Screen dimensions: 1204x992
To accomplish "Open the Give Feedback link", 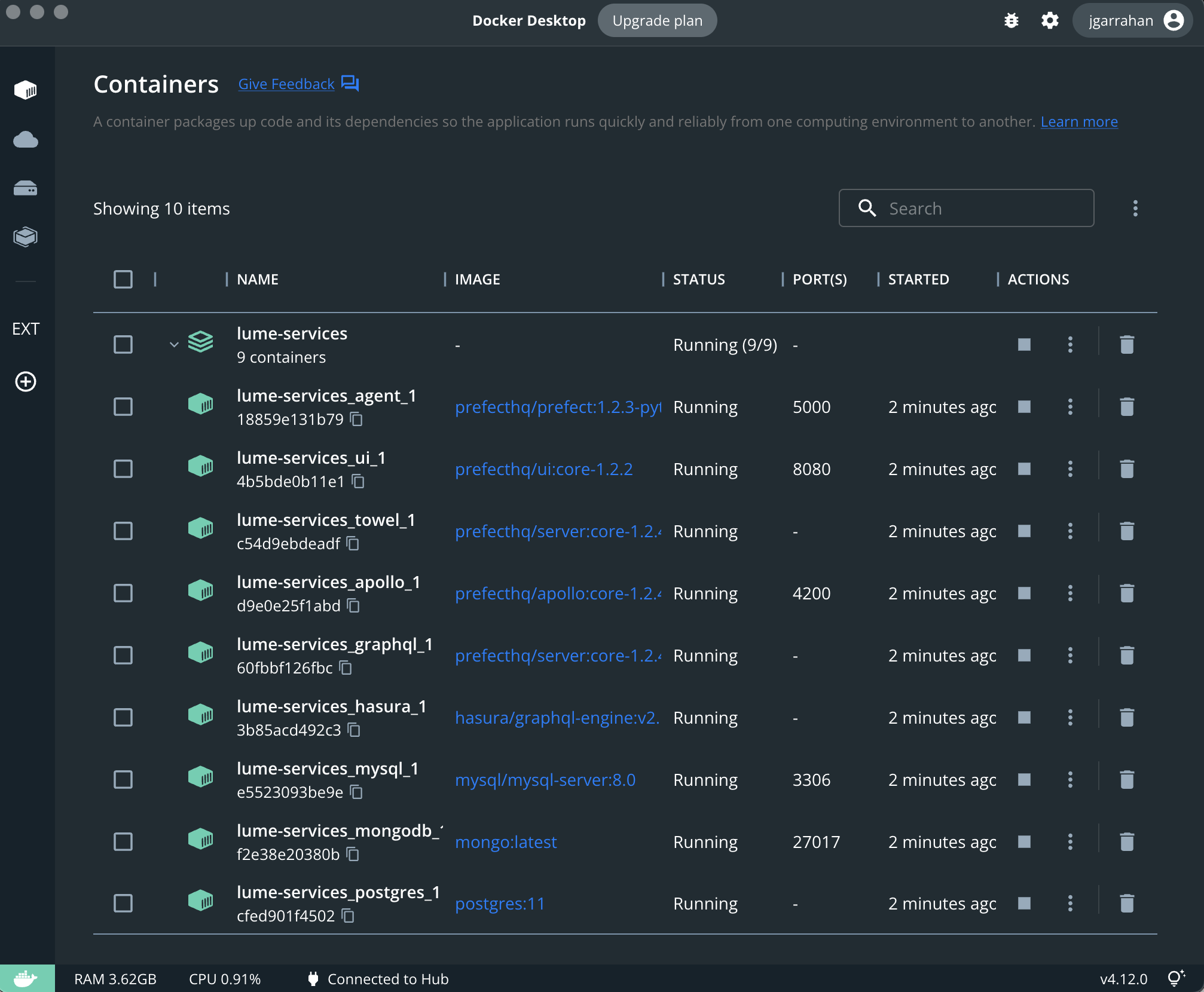I will tap(286, 84).
